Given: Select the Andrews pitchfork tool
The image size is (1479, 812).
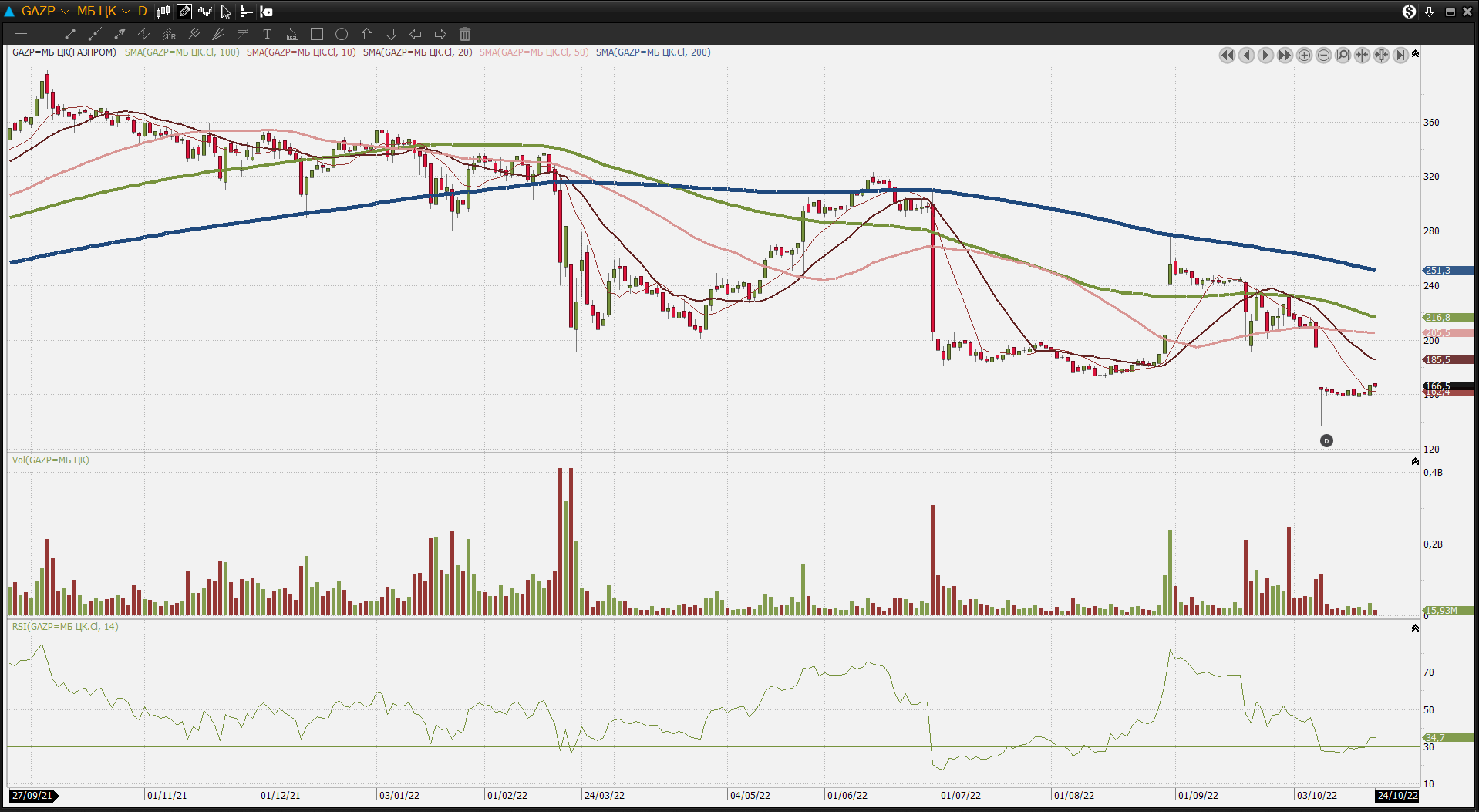Looking at the screenshot, I should coord(194,34).
